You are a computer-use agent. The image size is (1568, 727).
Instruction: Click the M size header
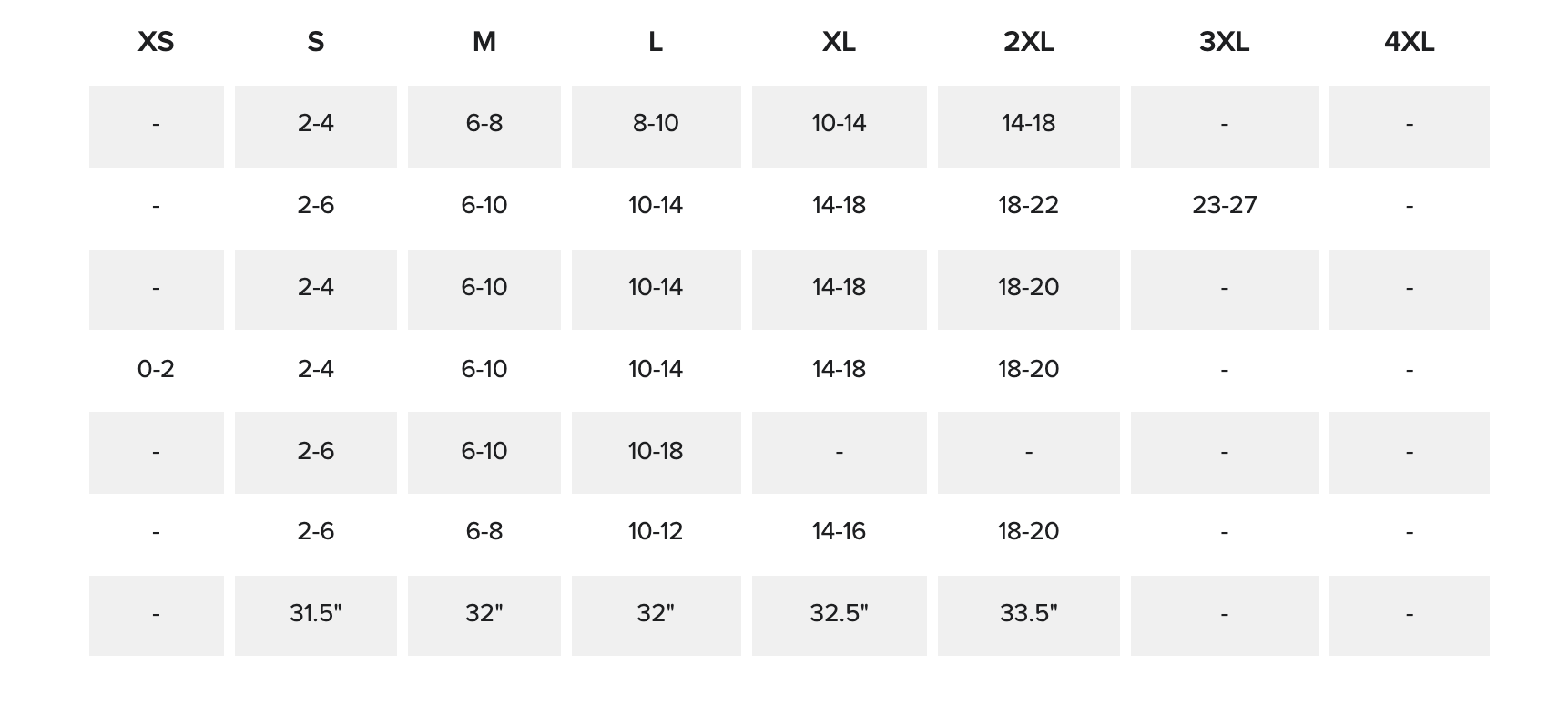tap(484, 42)
